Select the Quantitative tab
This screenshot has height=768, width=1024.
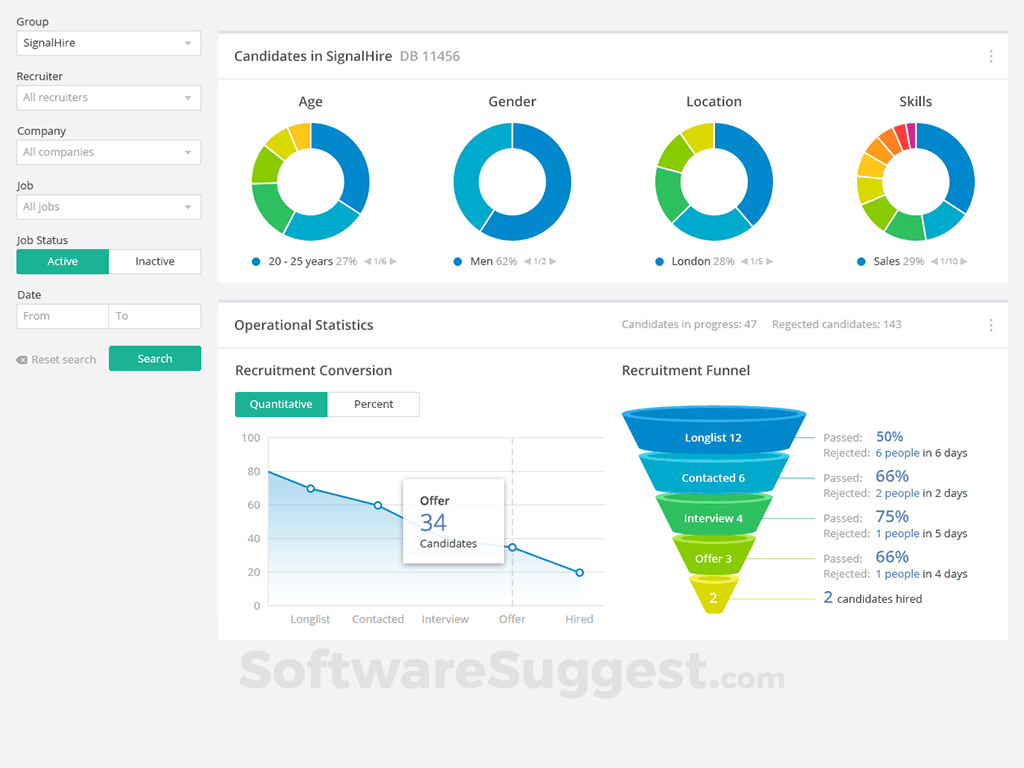(281, 404)
